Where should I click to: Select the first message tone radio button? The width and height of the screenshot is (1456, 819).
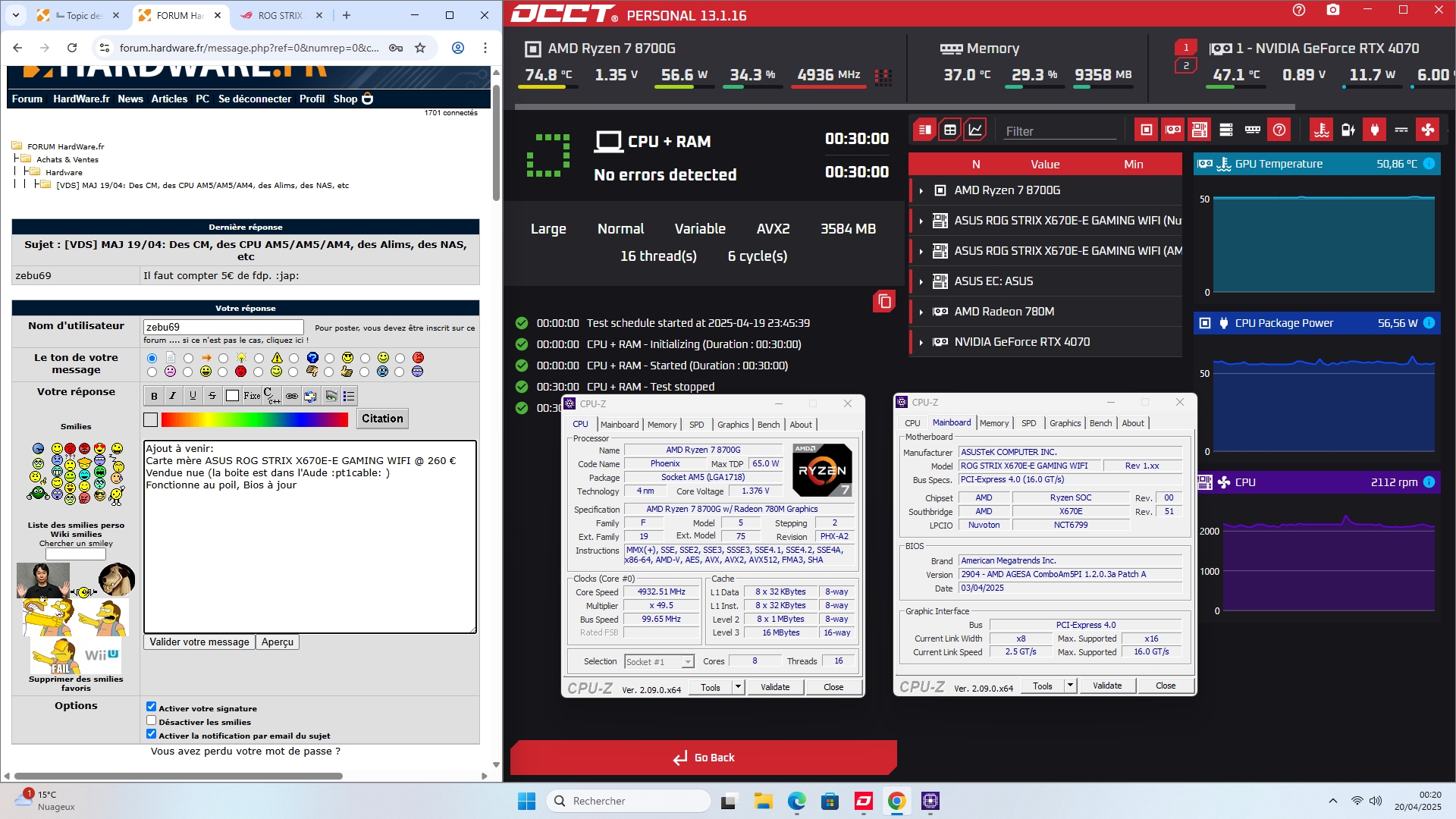[x=152, y=358]
